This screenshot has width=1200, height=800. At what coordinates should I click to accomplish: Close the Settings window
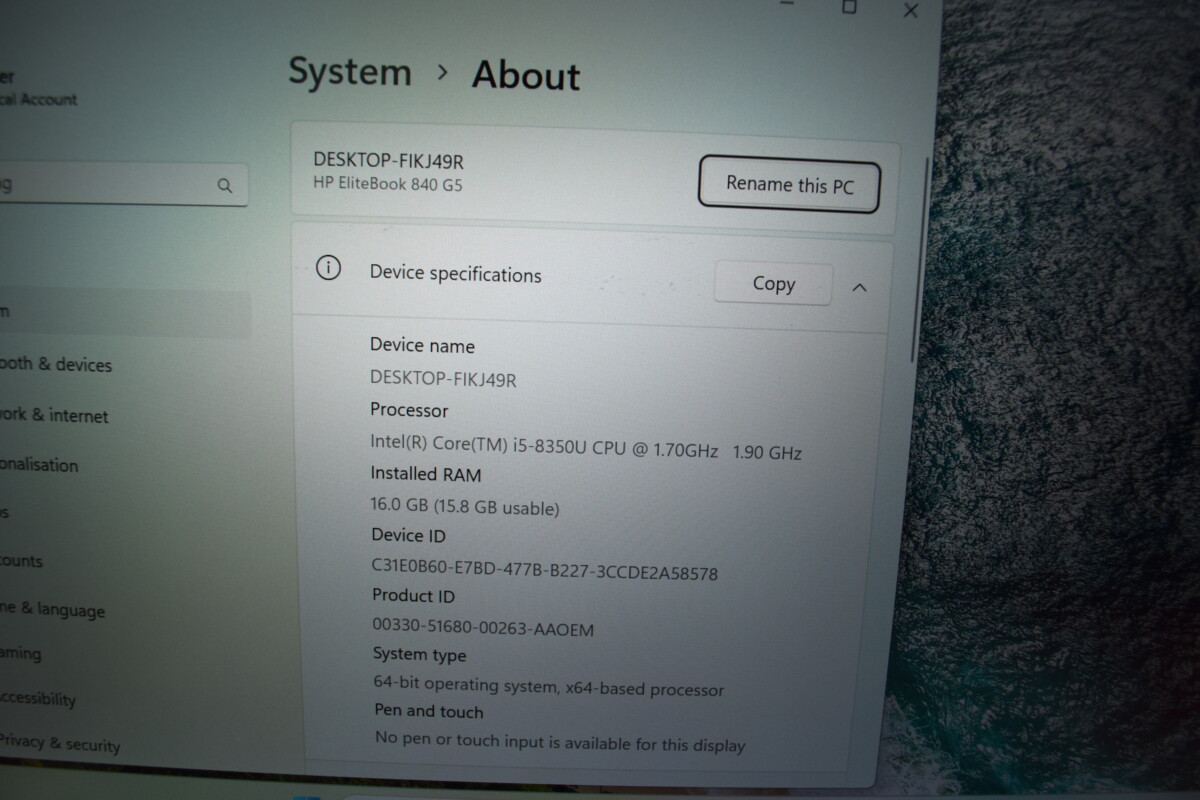coord(910,10)
